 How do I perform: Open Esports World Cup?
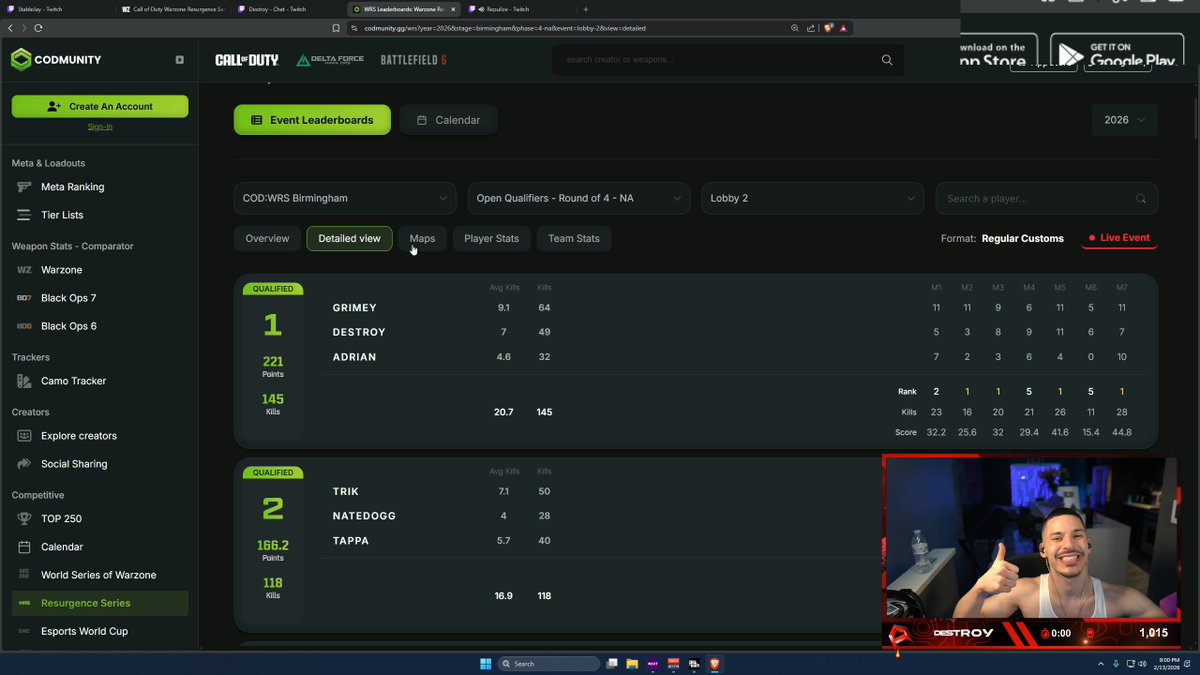(84, 631)
